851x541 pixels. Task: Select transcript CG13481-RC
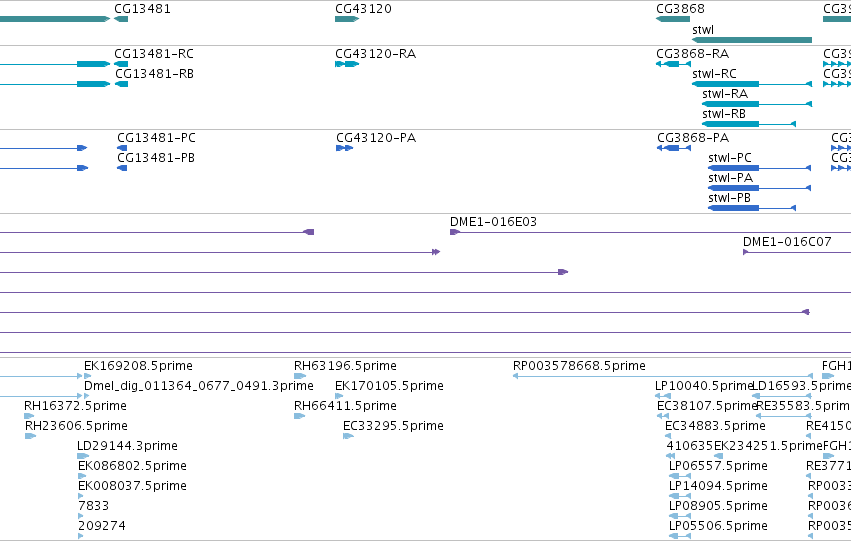121,64
